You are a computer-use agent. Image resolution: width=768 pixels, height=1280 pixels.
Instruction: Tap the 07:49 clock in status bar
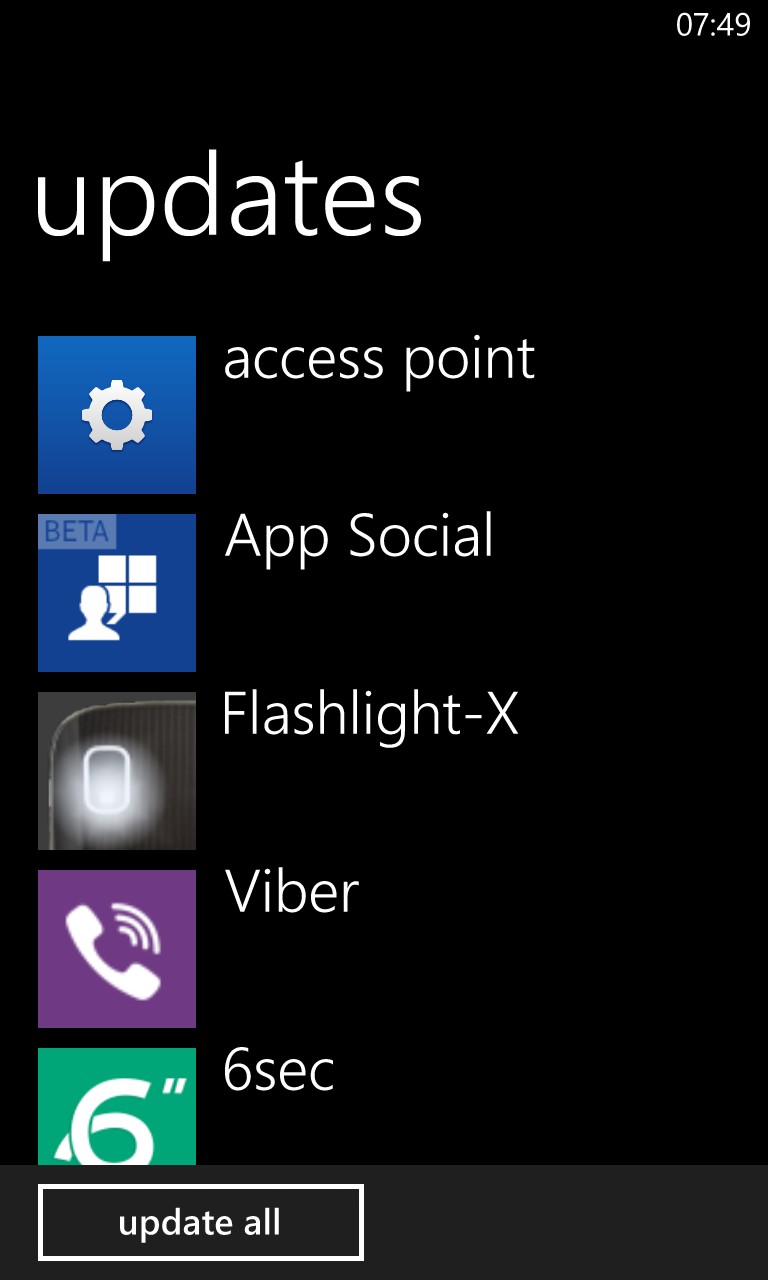pos(713,25)
